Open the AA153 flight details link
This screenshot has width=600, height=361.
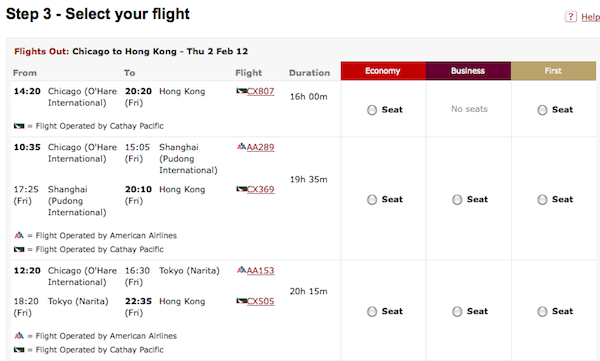pyautogui.click(x=261, y=271)
